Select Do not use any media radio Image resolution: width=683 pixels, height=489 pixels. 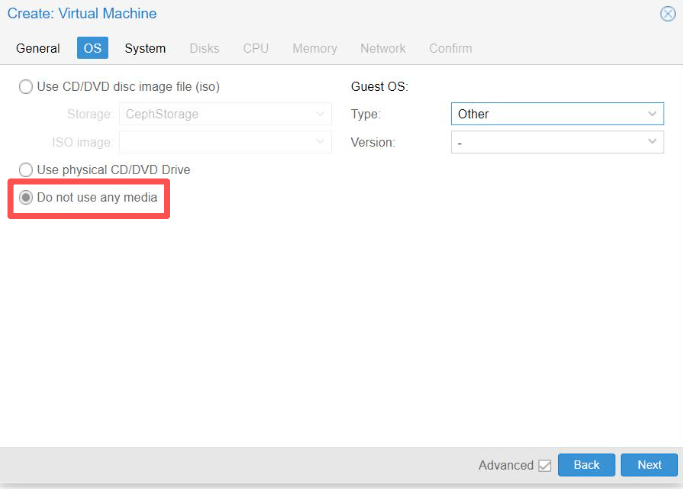[26, 197]
